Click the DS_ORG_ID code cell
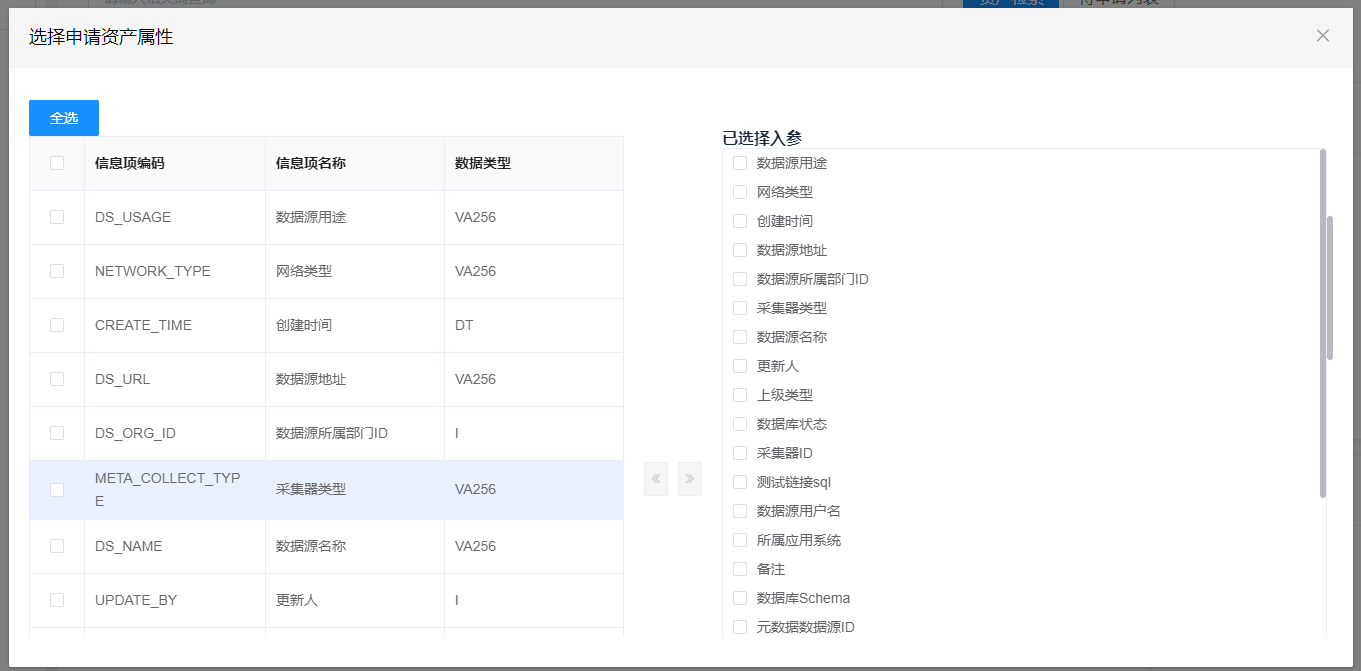This screenshot has height=671, width=1361. click(175, 433)
